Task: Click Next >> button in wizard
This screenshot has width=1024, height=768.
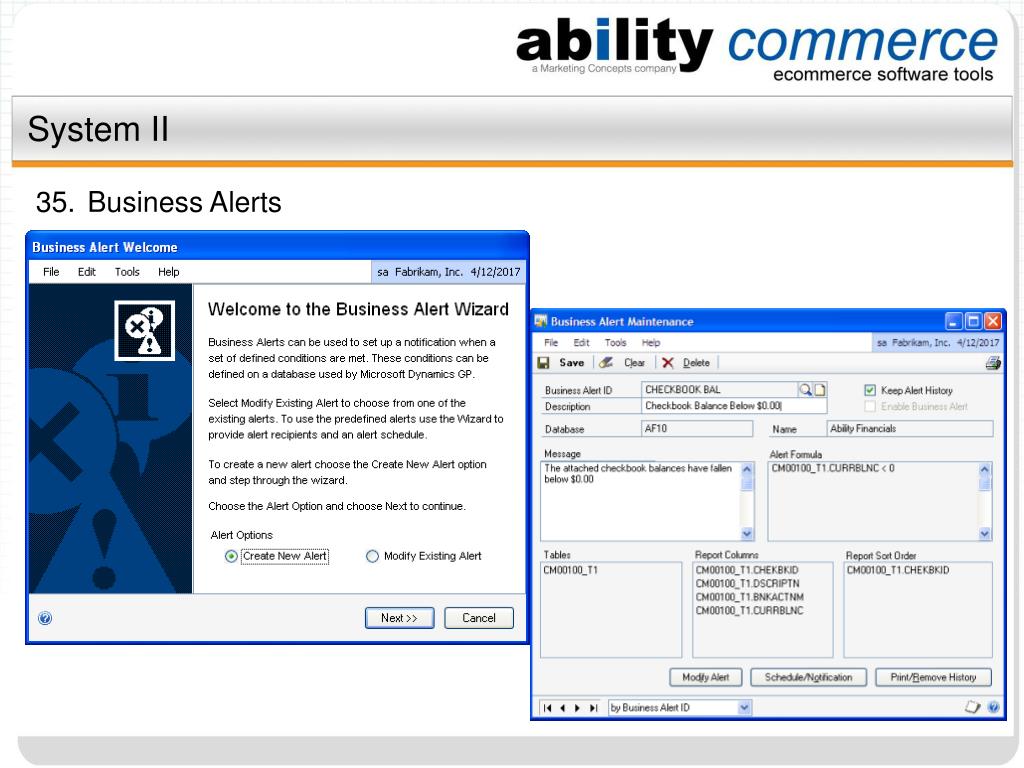Action: point(400,618)
